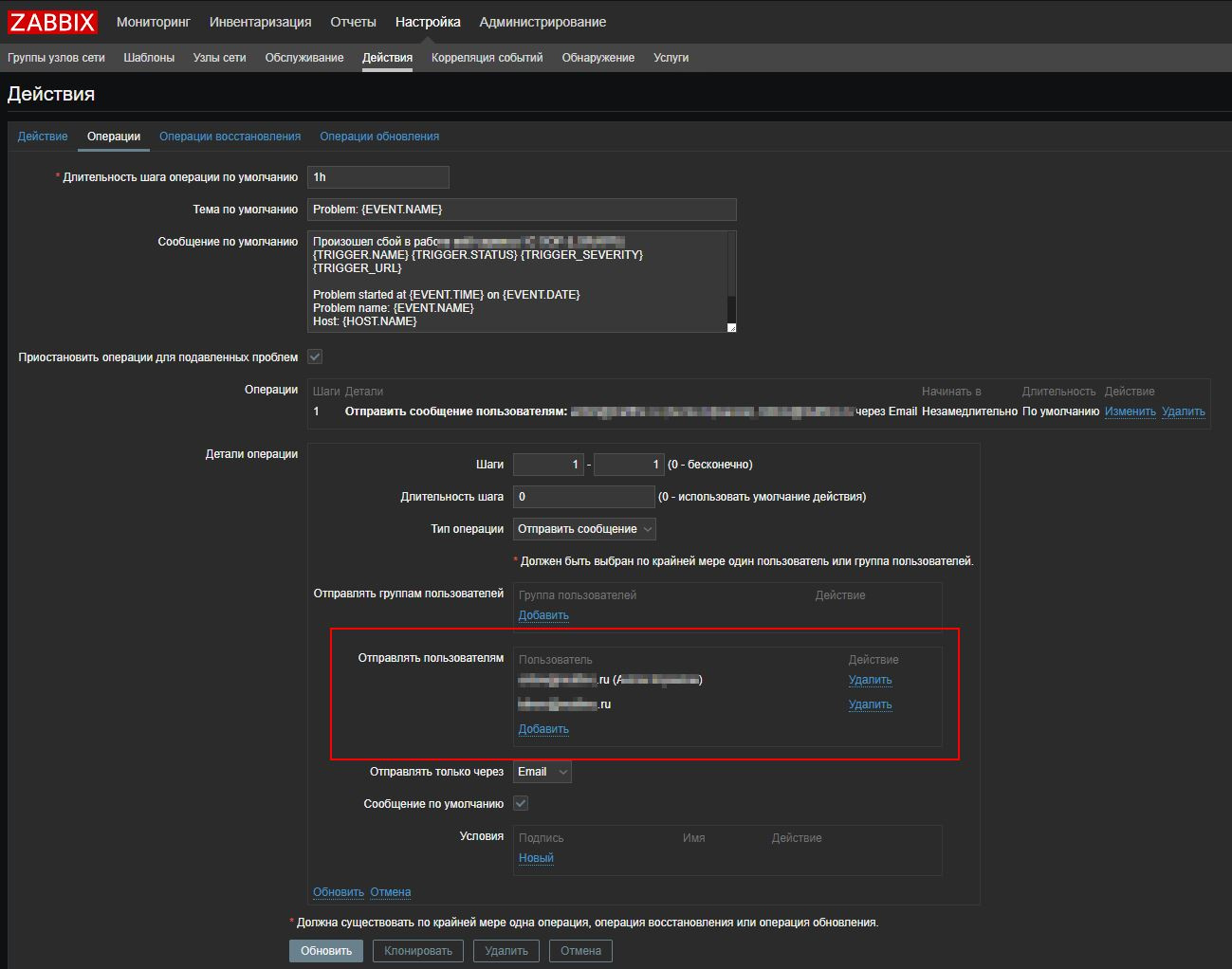Click the Клонировать button
1232x969 pixels.
point(418,951)
